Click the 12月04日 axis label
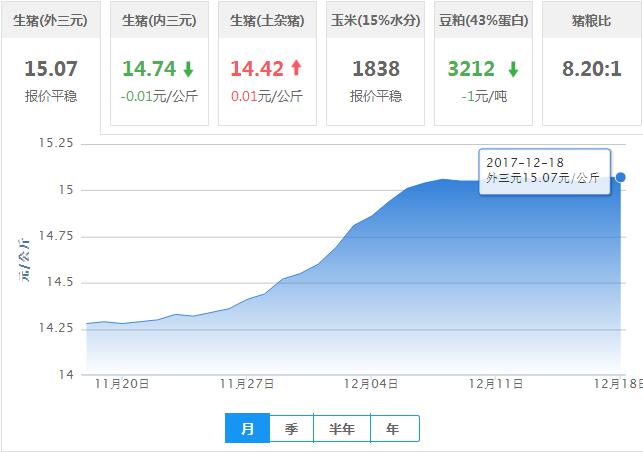The image size is (643, 452). coord(371,384)
